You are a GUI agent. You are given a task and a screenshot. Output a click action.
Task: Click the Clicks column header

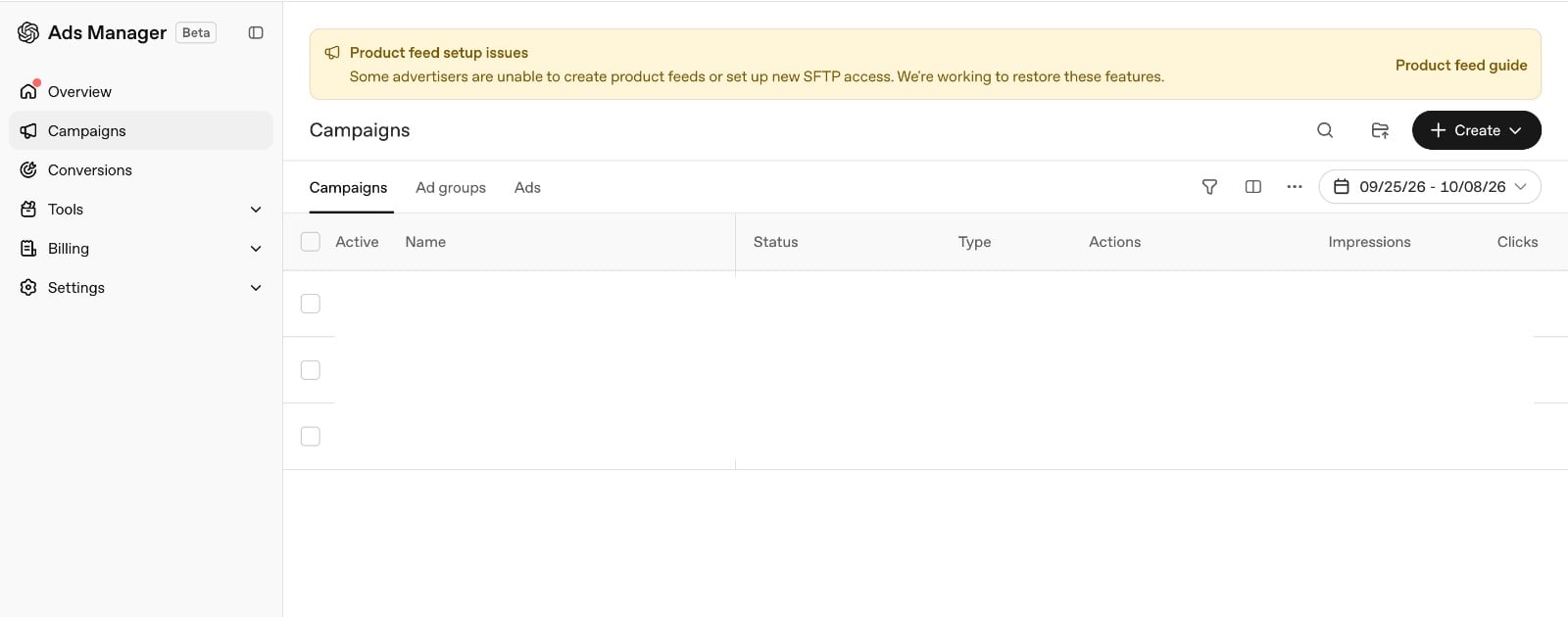[x=1517, y=242]
